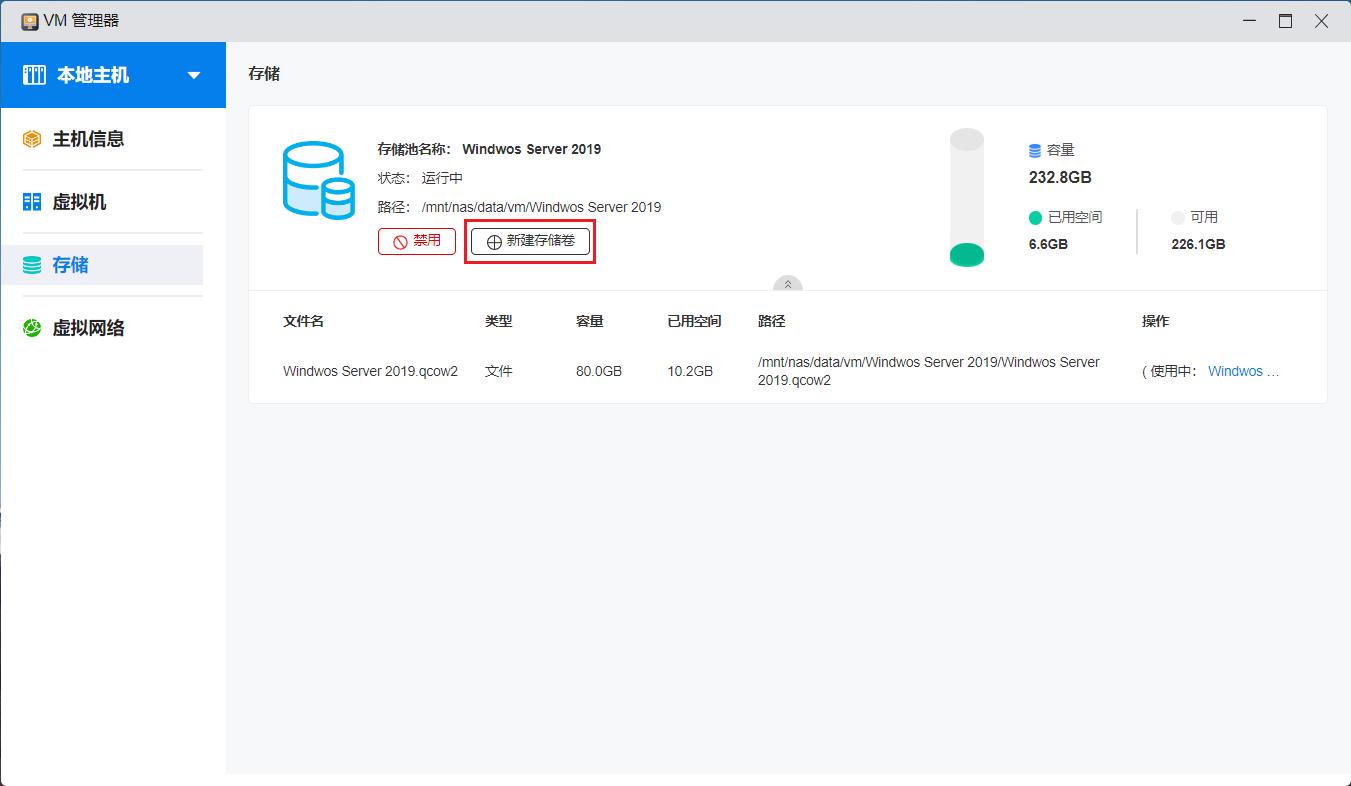
Task: Click the storage pool database icon
Action: [319, 180]
